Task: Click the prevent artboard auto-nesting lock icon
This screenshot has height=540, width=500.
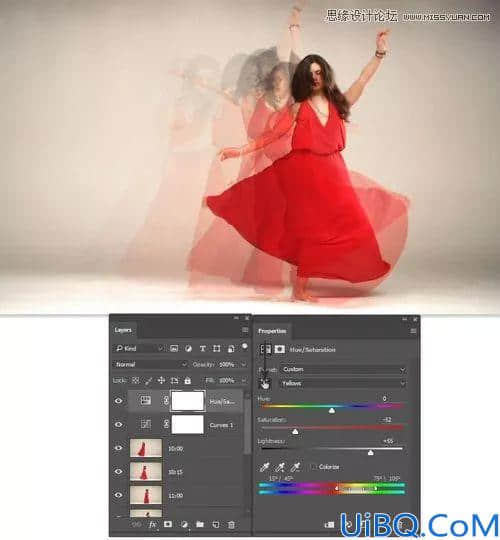Action: click(x=175, y=380)
